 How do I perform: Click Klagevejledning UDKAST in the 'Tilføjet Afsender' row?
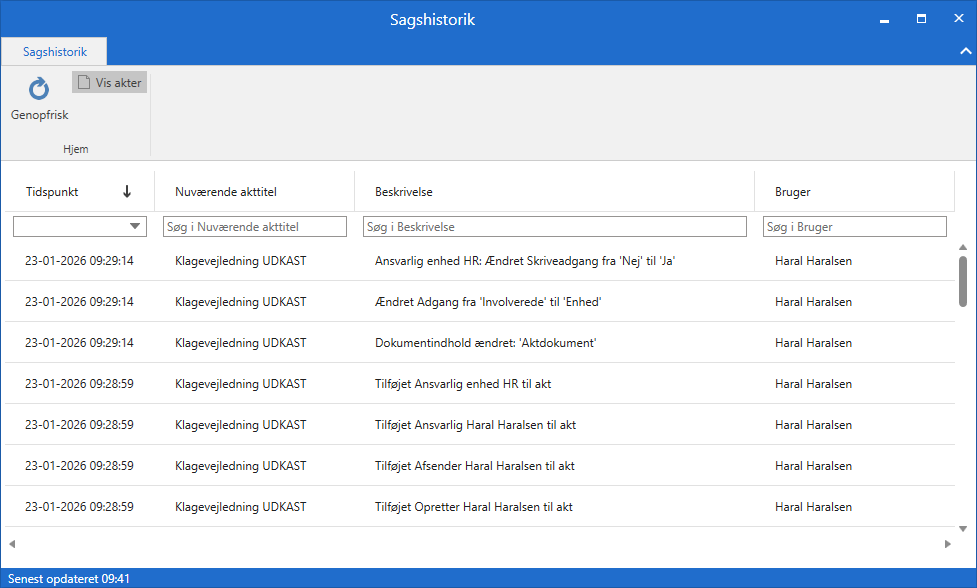pyautogui.click(x=241, y=467)
